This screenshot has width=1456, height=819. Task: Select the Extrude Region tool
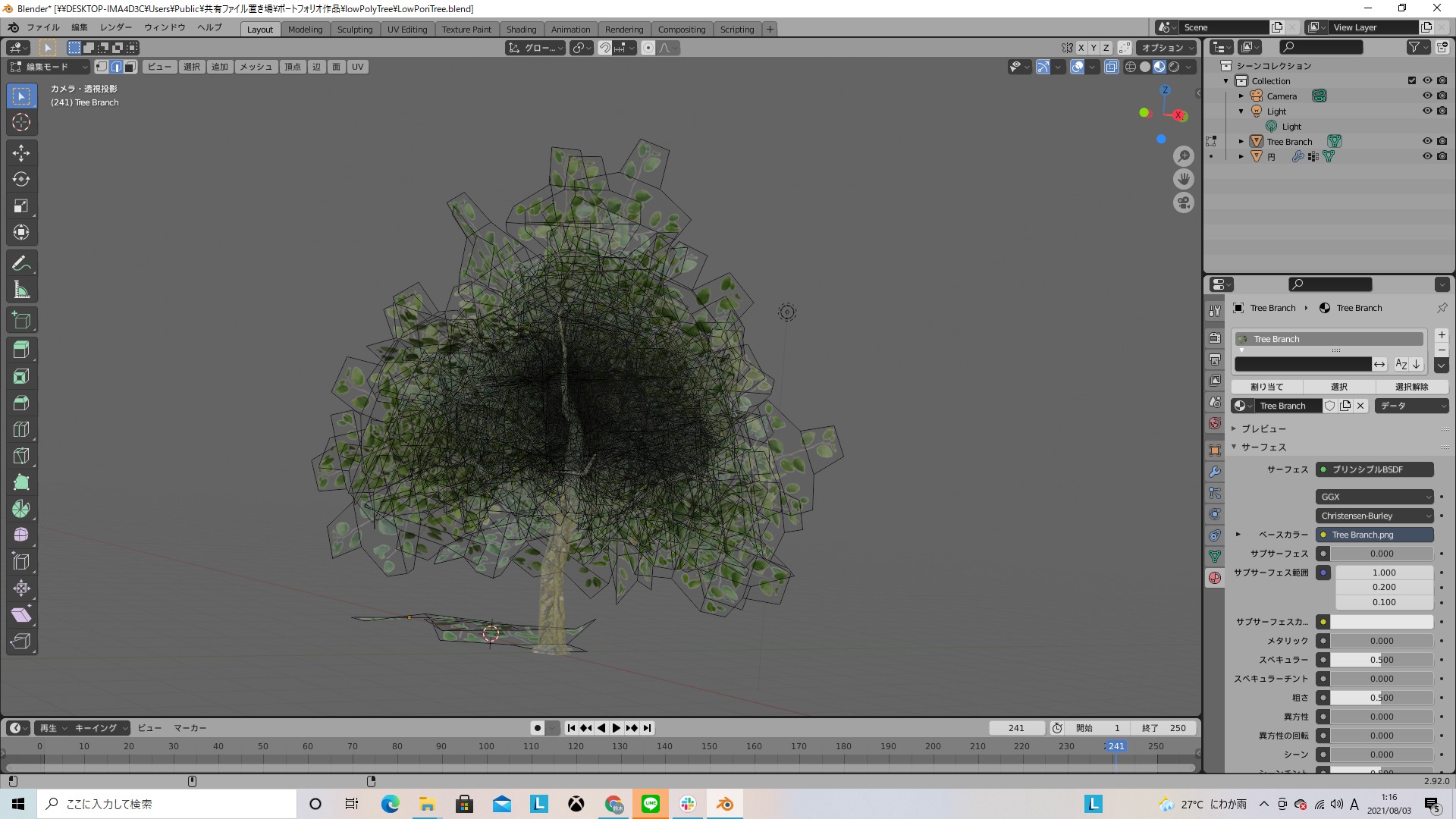[x=21, y=350]
